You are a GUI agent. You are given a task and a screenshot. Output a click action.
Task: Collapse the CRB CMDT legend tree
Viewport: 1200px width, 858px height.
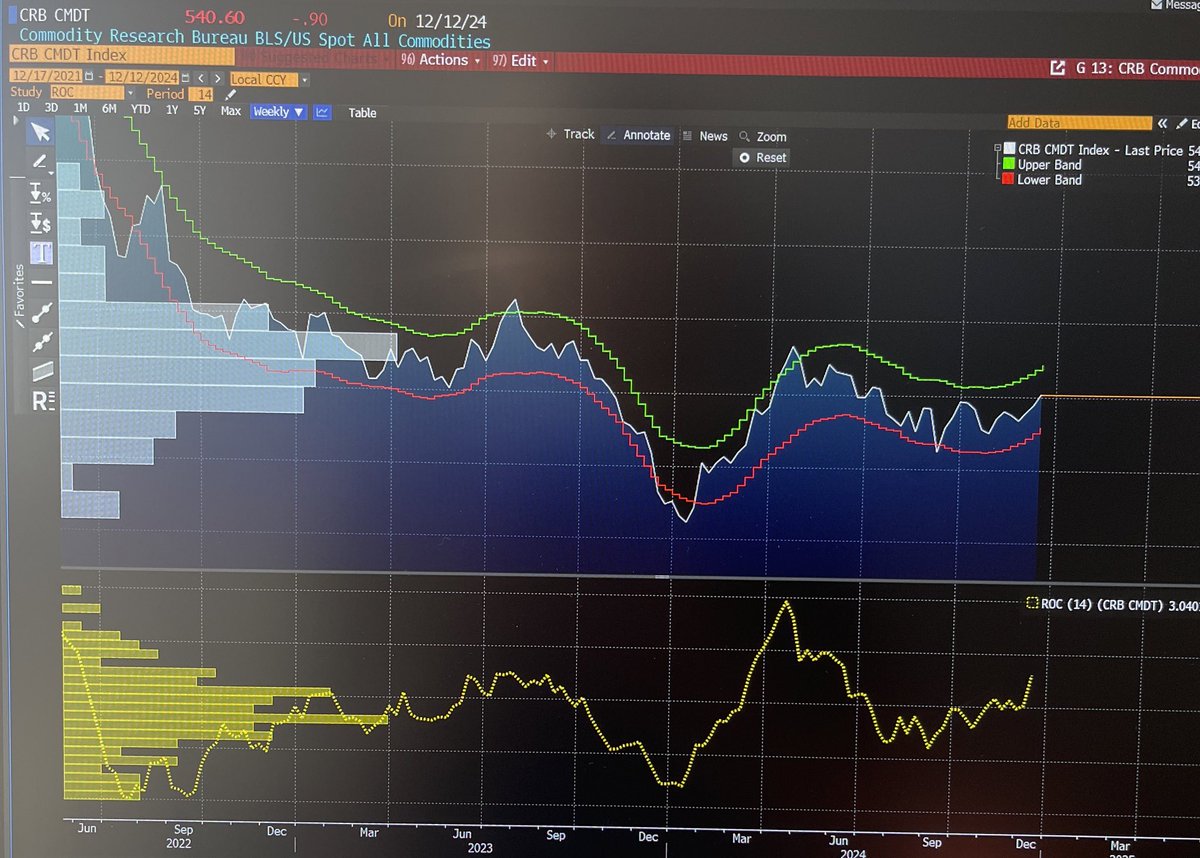[998, 148]
